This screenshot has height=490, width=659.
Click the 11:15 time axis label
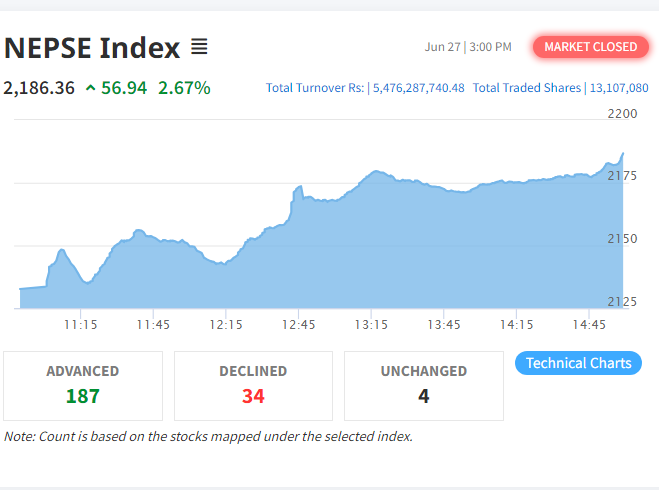tap(80, 324)
